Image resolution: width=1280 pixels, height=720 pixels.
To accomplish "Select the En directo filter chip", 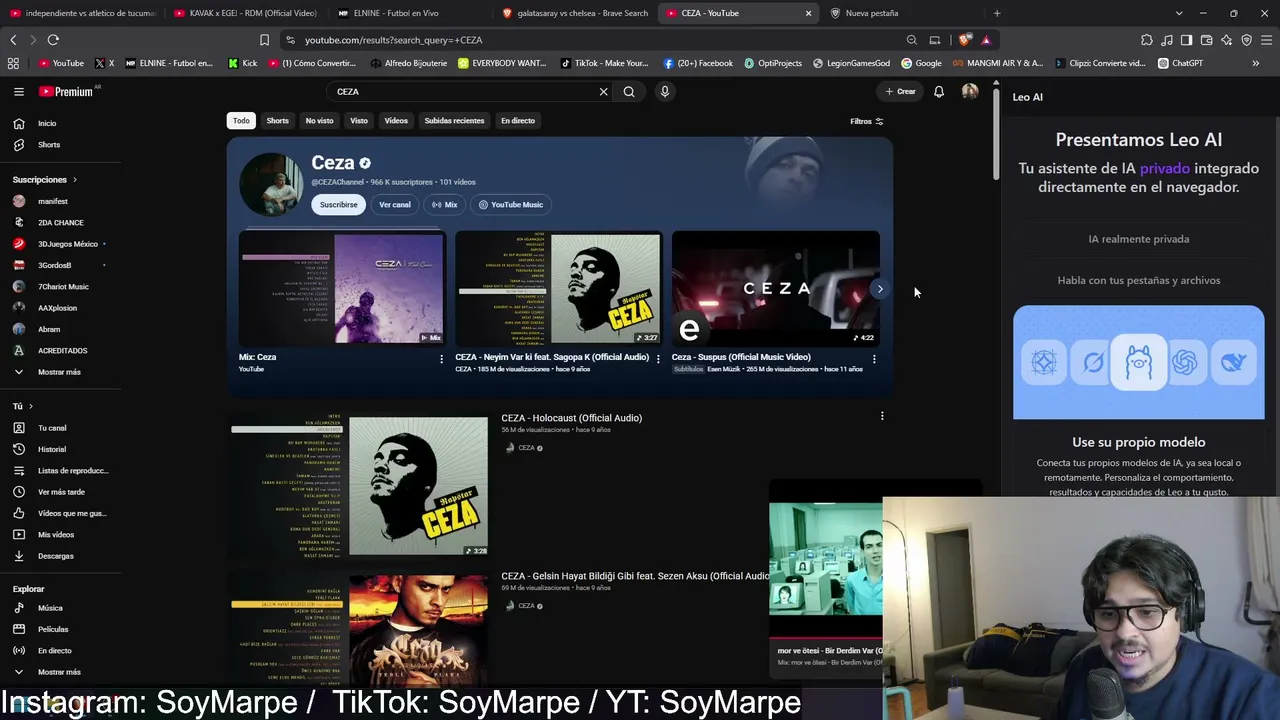I will (x=518, y=121).
